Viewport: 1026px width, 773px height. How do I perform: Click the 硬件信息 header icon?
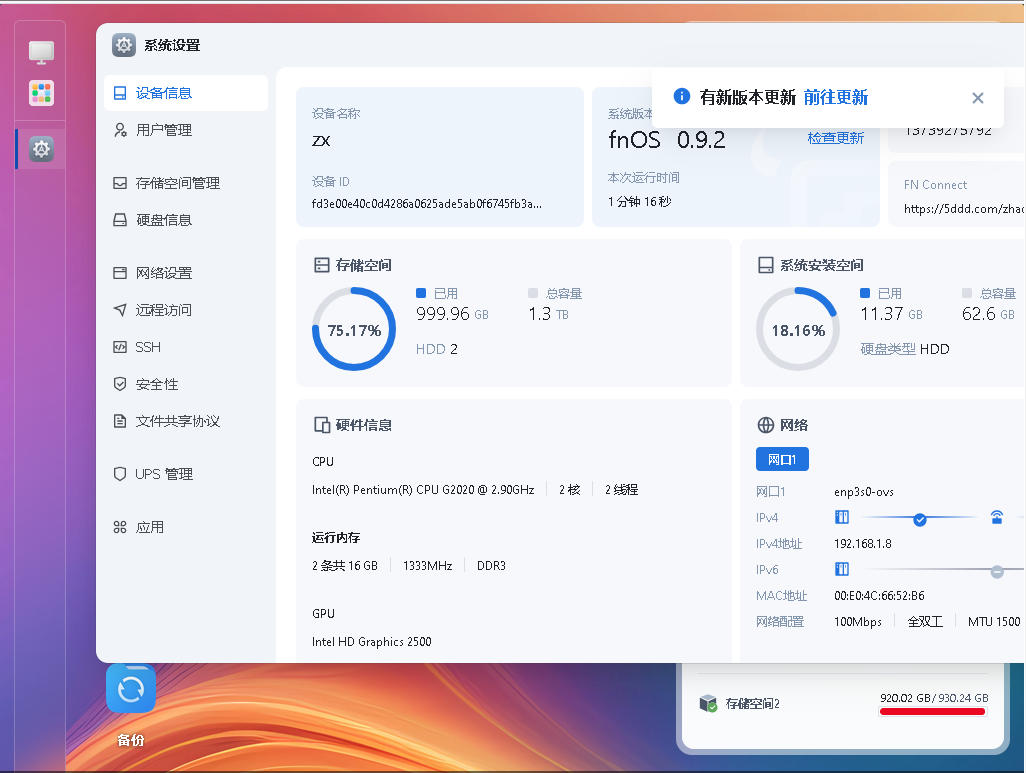point(321,425)
